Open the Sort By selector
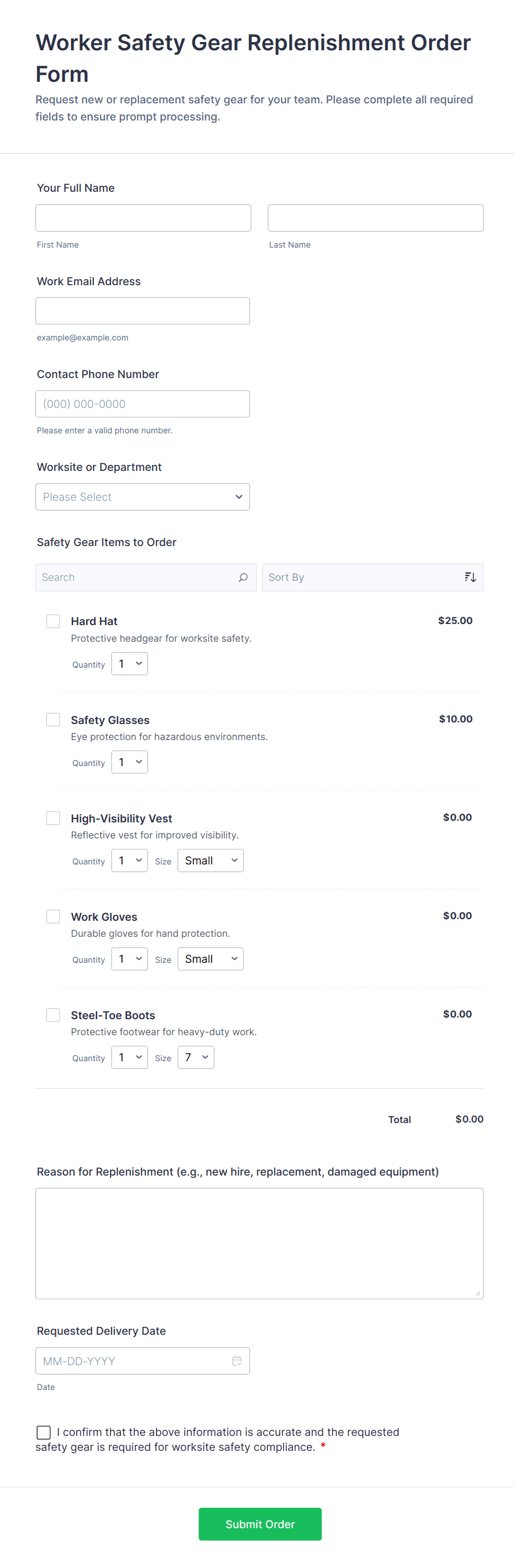 point(364,577)
